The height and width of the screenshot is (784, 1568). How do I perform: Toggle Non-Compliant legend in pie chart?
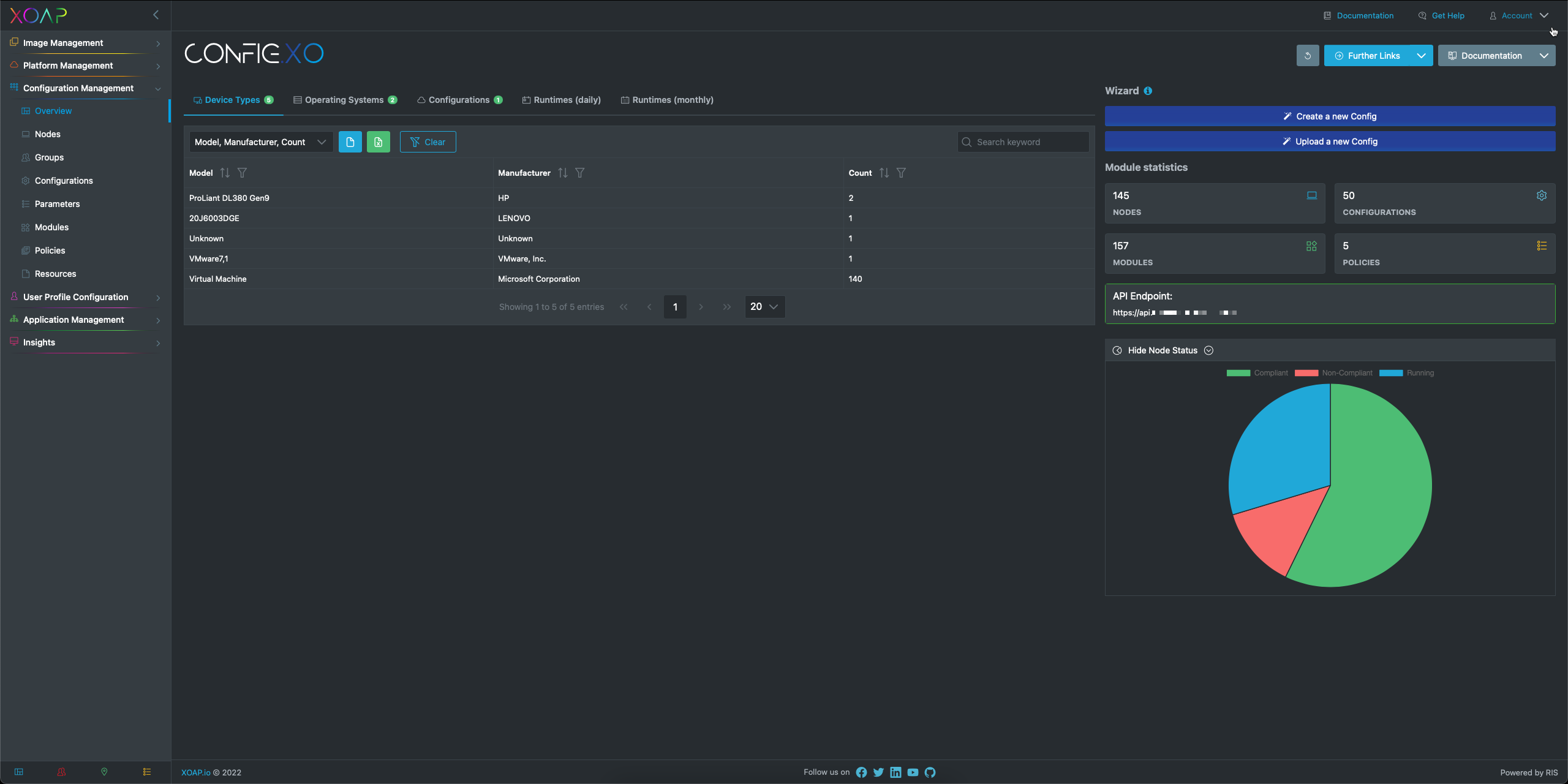coord(1333,373)
